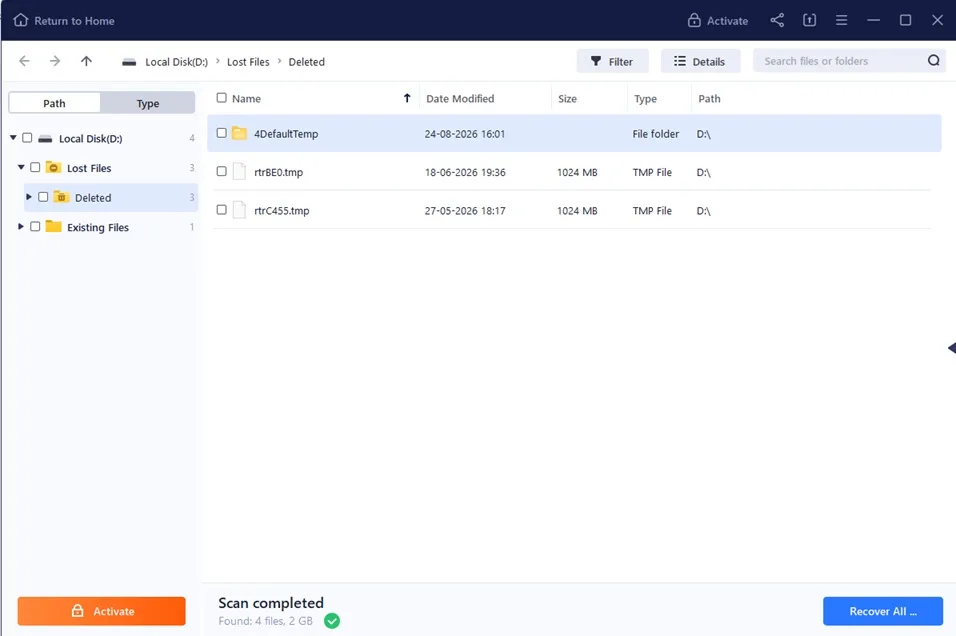Click the Lost Files folder icon in tree
Screen dimensions: 956x636
click(54, 167)
